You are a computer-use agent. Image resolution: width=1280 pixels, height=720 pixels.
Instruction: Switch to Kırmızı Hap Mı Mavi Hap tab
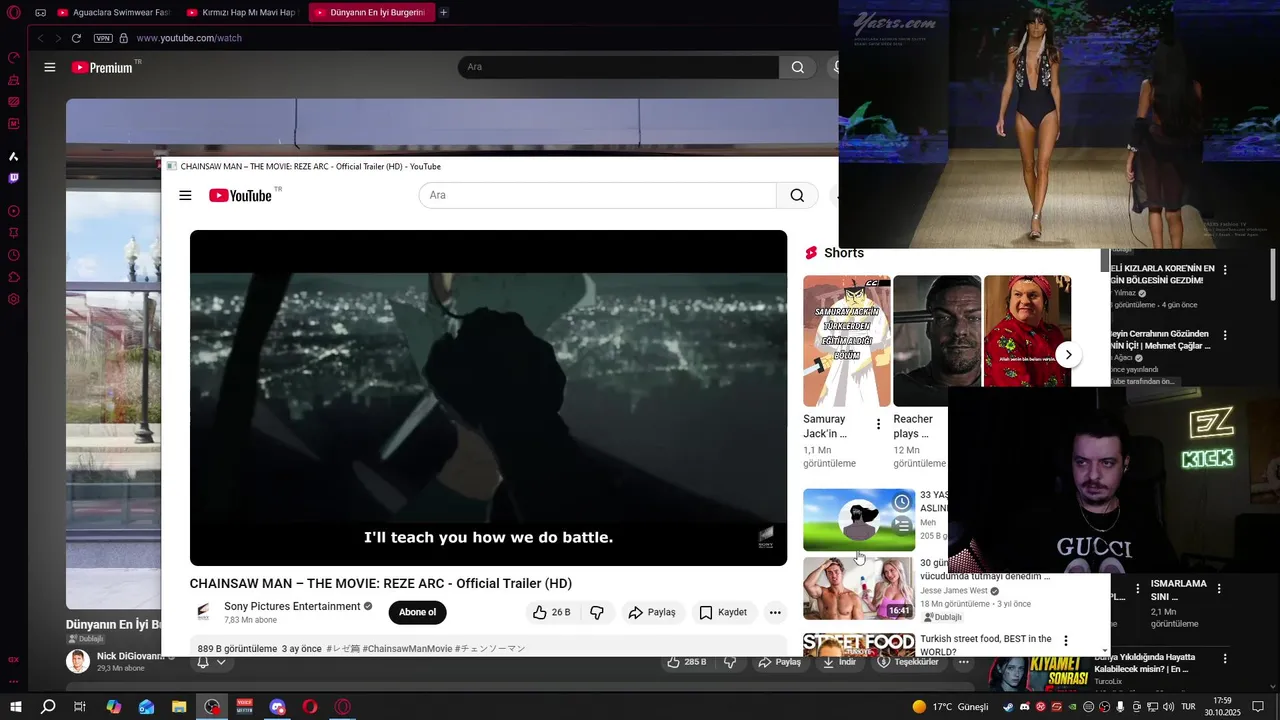[x=243, y=13]
